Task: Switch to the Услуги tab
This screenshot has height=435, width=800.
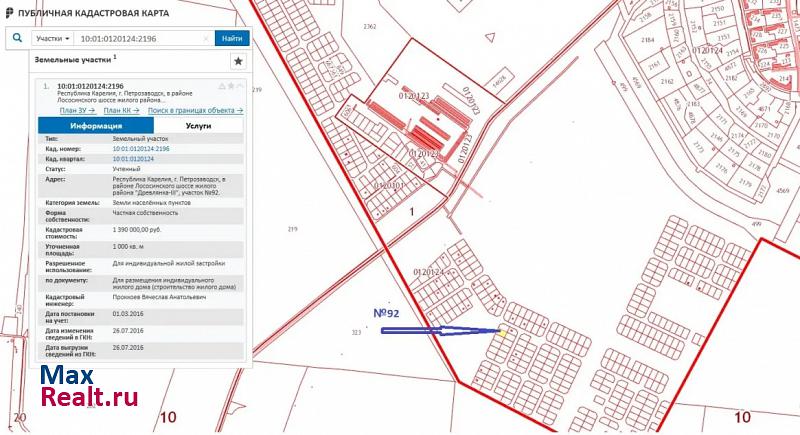Action: 198,126
